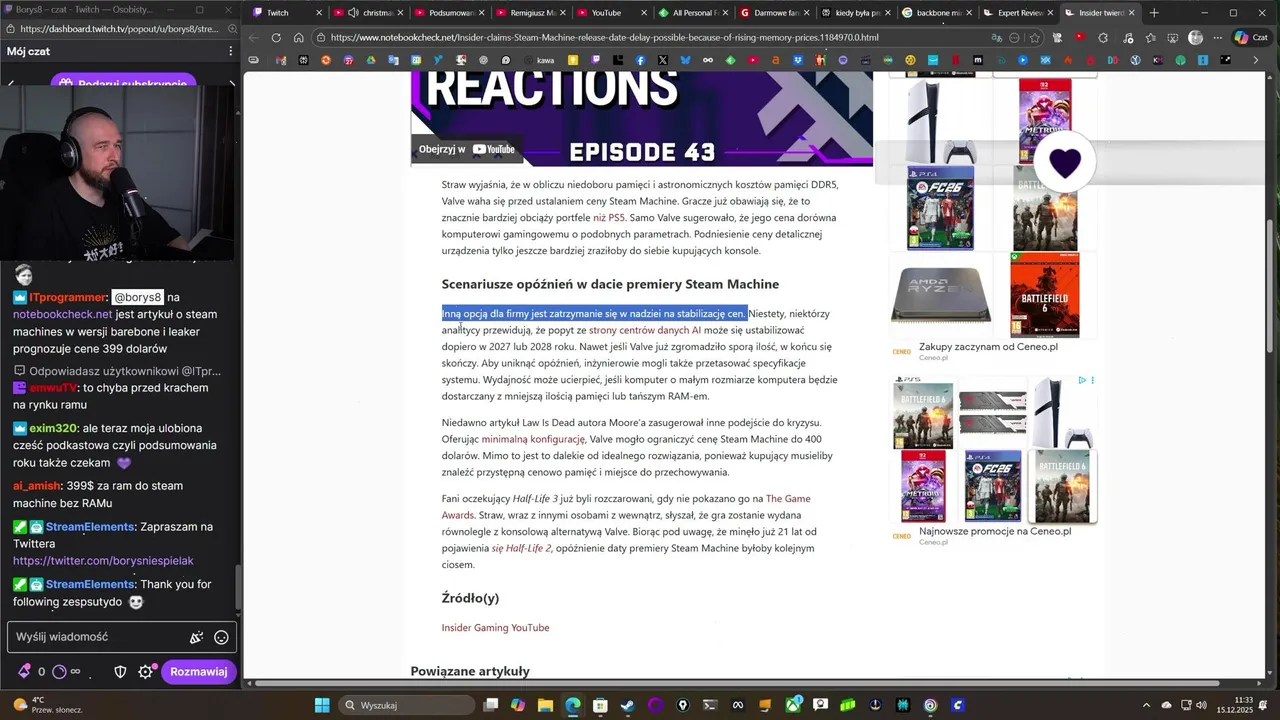Click the exim320 username in the chat
1280x720 pixels.
54,428
